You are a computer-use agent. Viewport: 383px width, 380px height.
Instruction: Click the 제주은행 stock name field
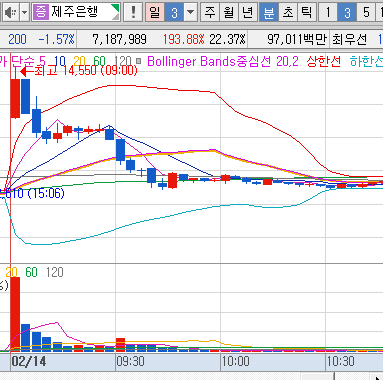coord(76,12)
